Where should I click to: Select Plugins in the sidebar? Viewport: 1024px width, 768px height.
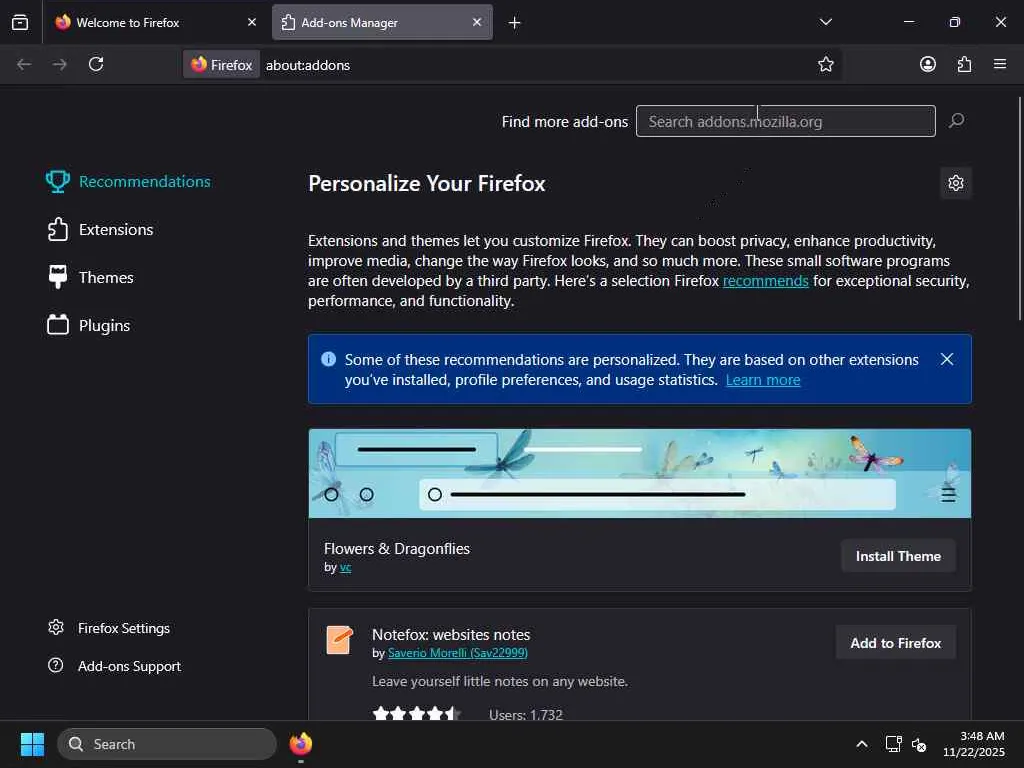[88, 325]
